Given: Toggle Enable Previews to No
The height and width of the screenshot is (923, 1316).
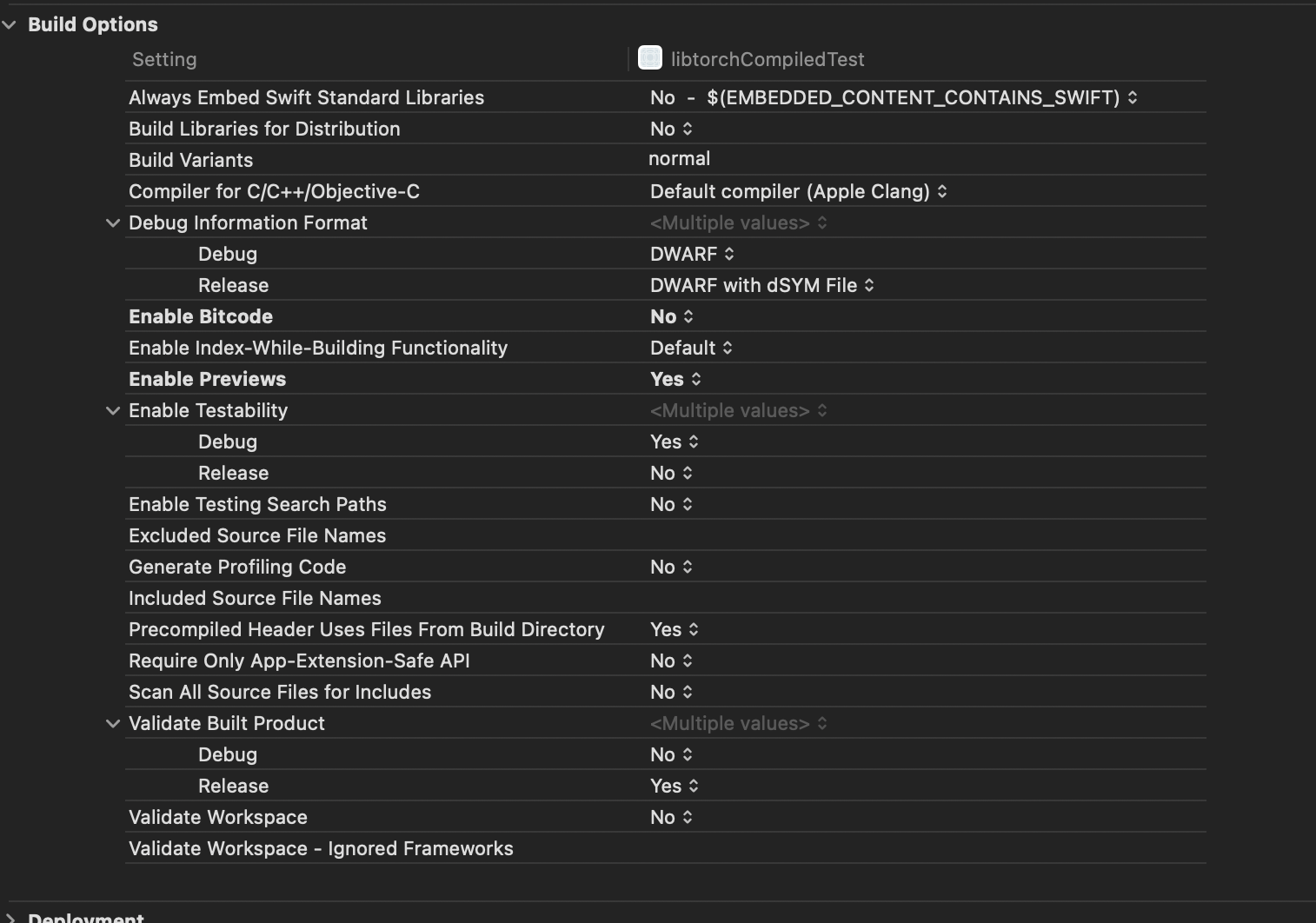Looking at the screenshot, I should (x=695, y=379).
